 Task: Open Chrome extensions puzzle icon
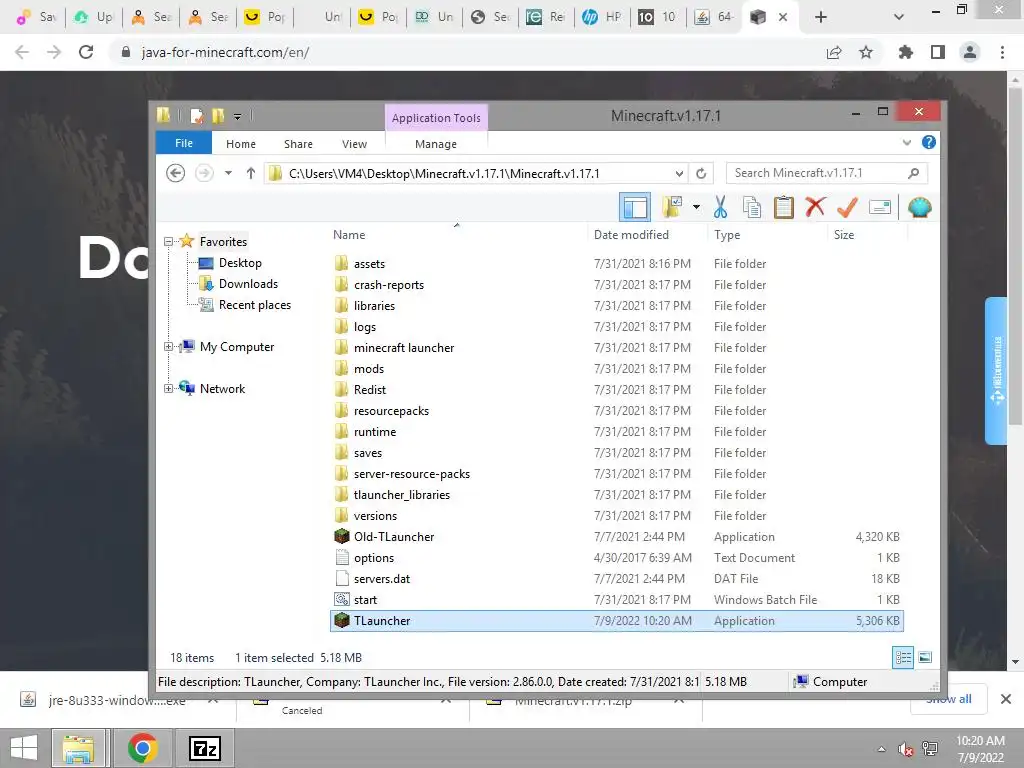tap(905, 52)
